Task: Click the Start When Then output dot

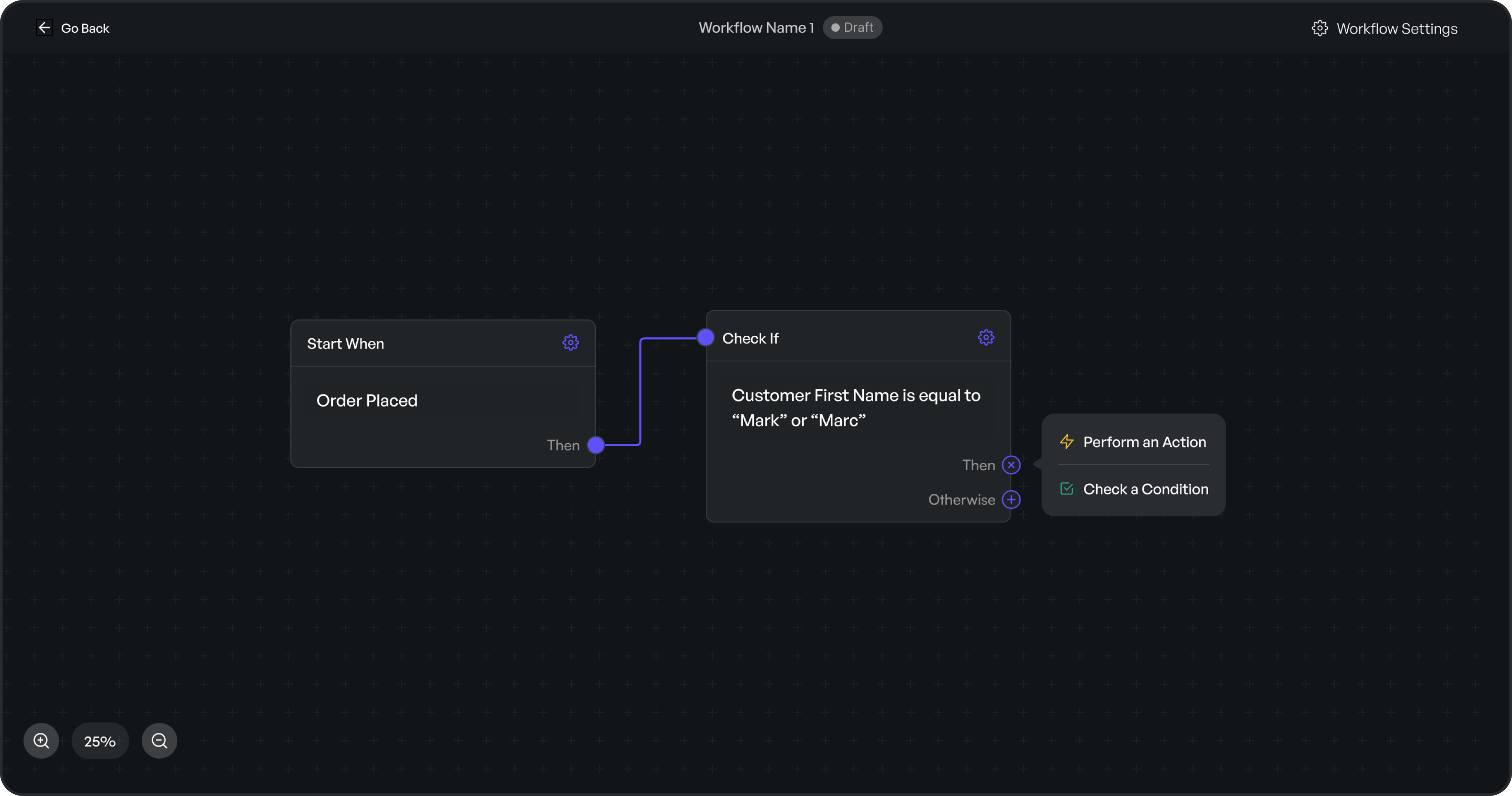Action: [x=596, y=445]
